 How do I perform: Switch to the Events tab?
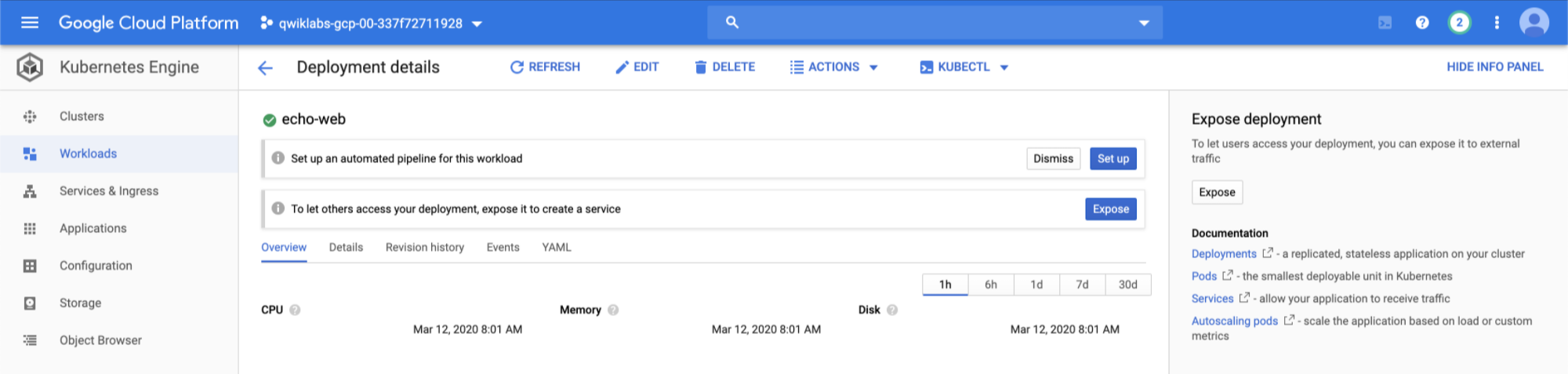[503, 248]
